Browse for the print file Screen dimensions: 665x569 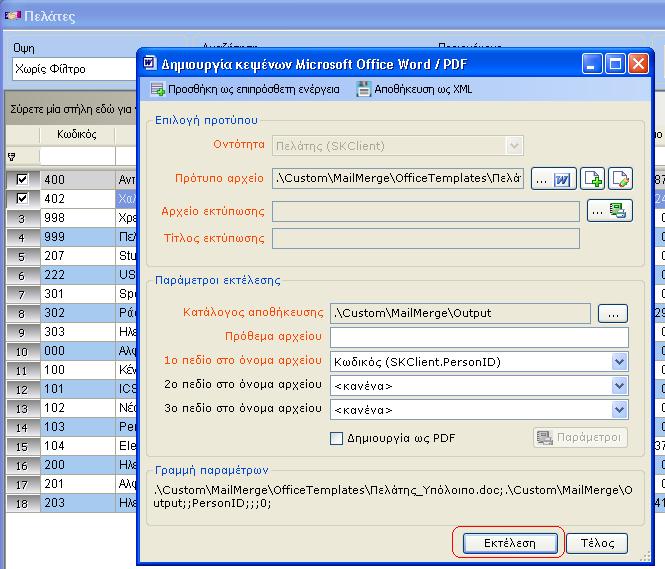609,210
